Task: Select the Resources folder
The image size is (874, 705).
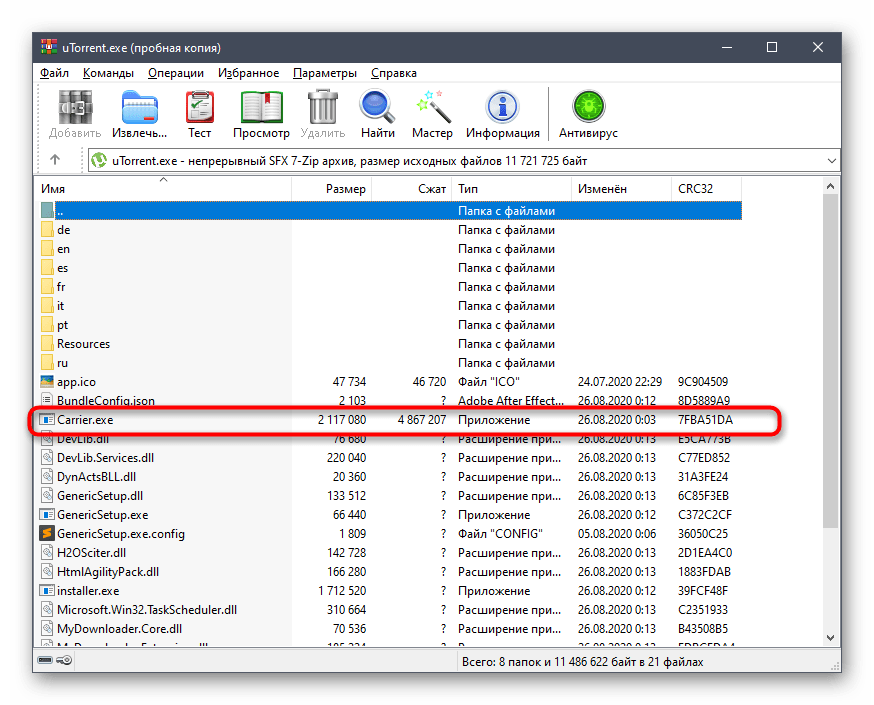Action: point(83,344)
